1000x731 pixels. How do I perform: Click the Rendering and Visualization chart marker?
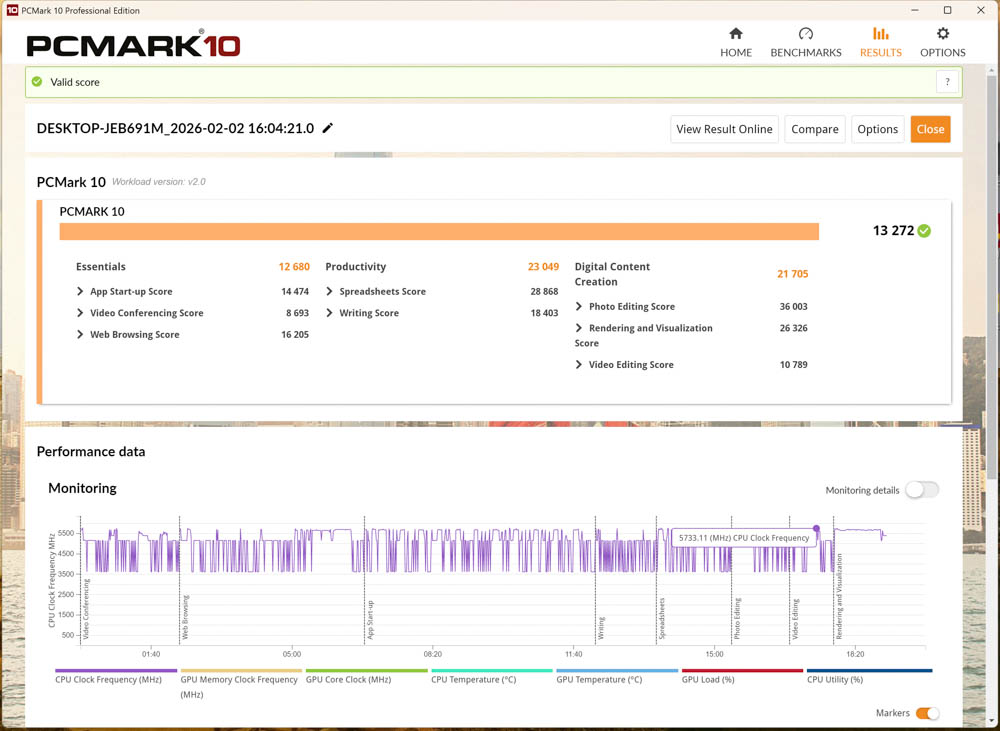pos(838,595)
